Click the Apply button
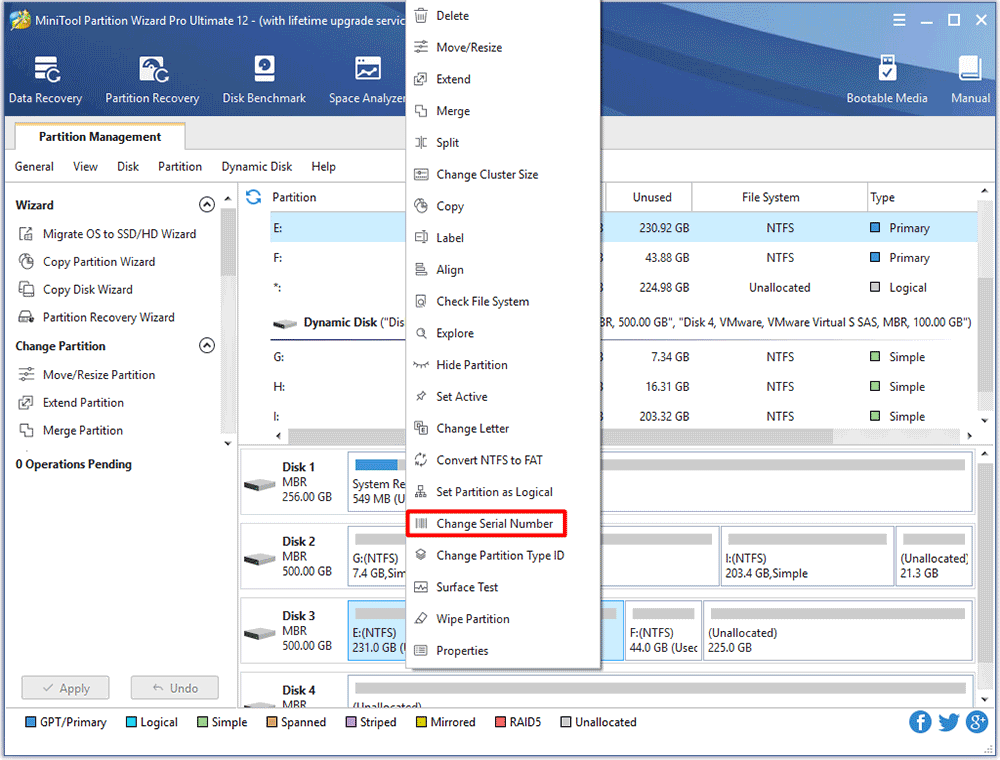This screenshot has height=760, width=1000. coord(65,687)
